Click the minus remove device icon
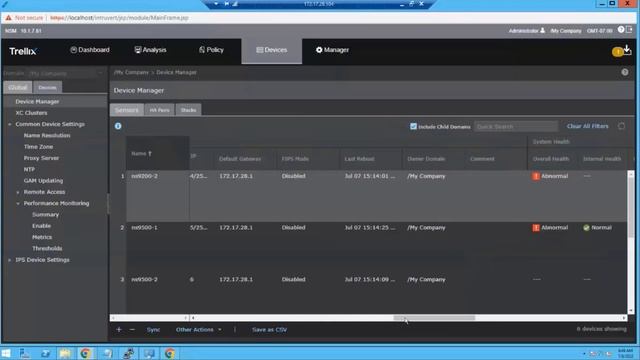 click(x=132, y=329)
